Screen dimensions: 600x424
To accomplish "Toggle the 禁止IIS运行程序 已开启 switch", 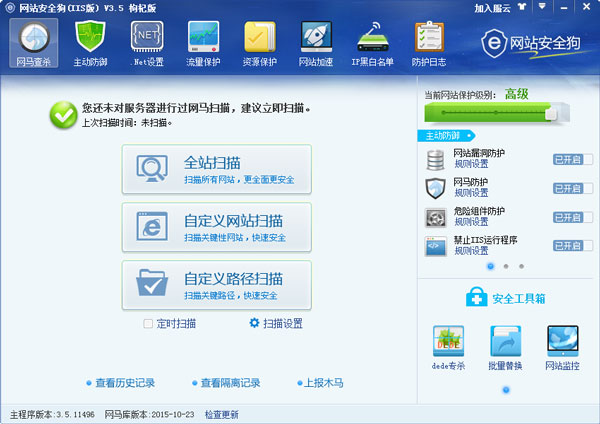I will 572,246.
